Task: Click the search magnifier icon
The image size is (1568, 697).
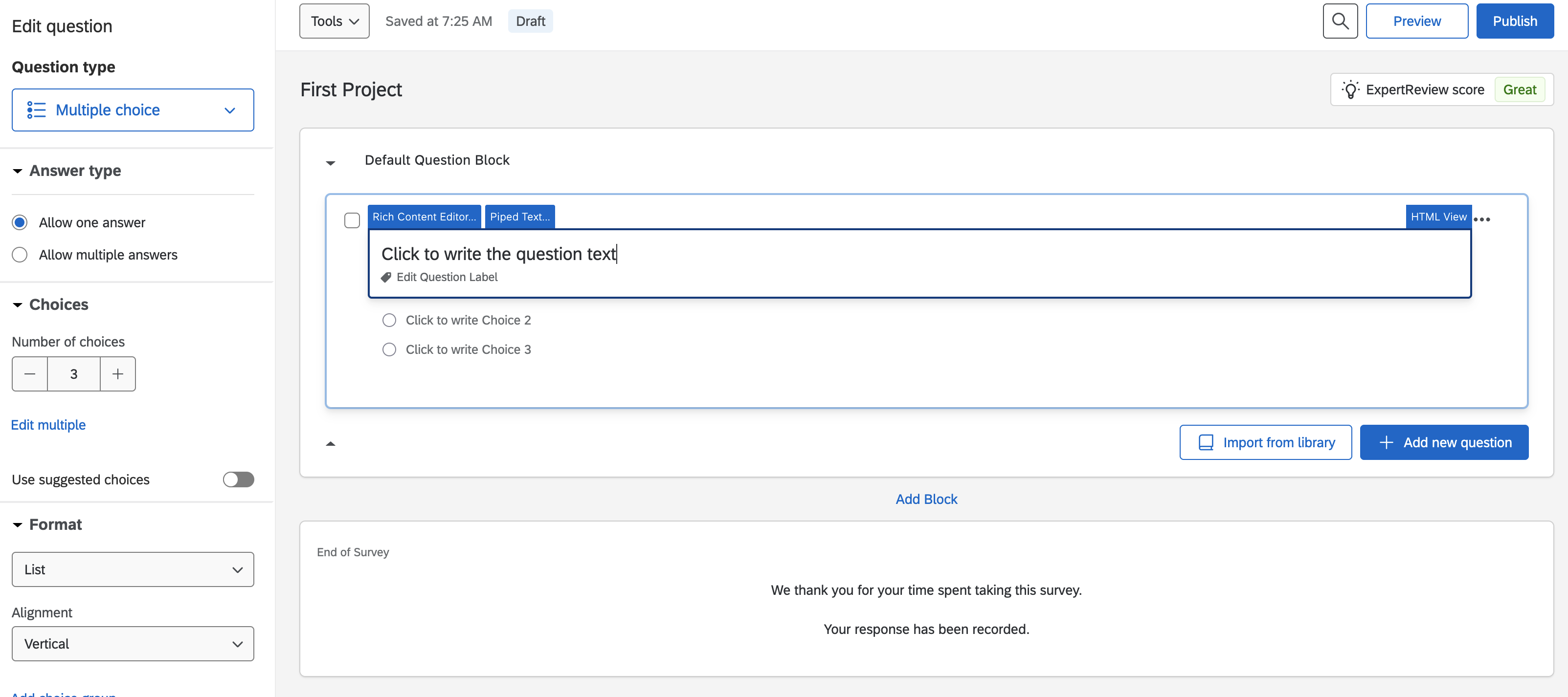Action: click(1340, 22)
